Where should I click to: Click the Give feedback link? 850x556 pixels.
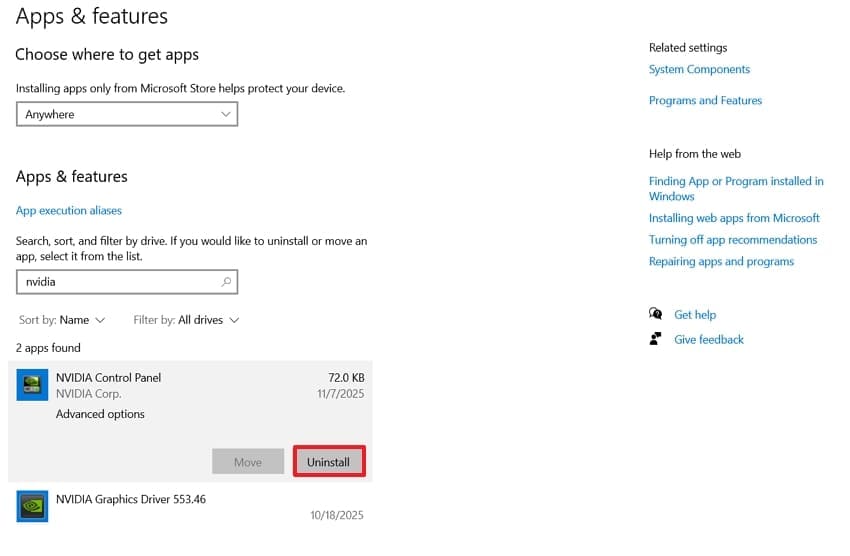click(709, 339)
